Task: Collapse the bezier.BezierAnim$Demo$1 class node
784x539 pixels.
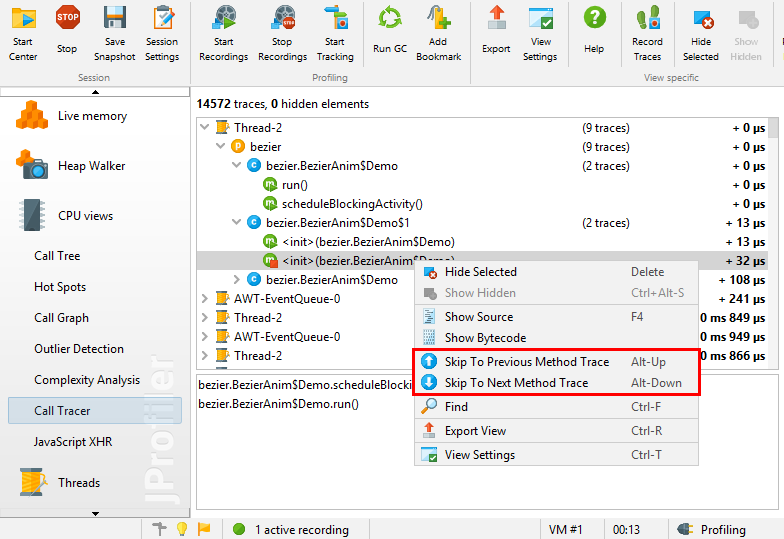Action: 236,222
